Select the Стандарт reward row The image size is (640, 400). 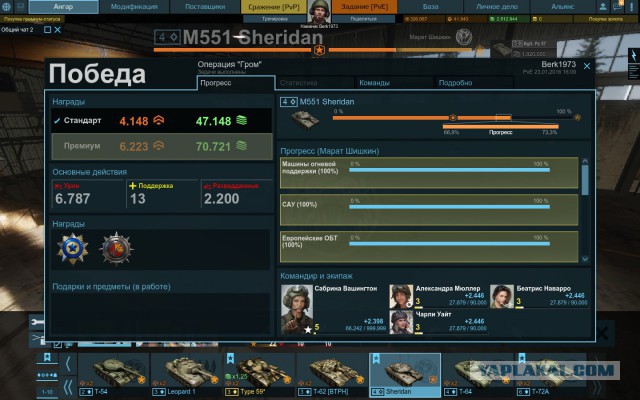coord(162,120)
